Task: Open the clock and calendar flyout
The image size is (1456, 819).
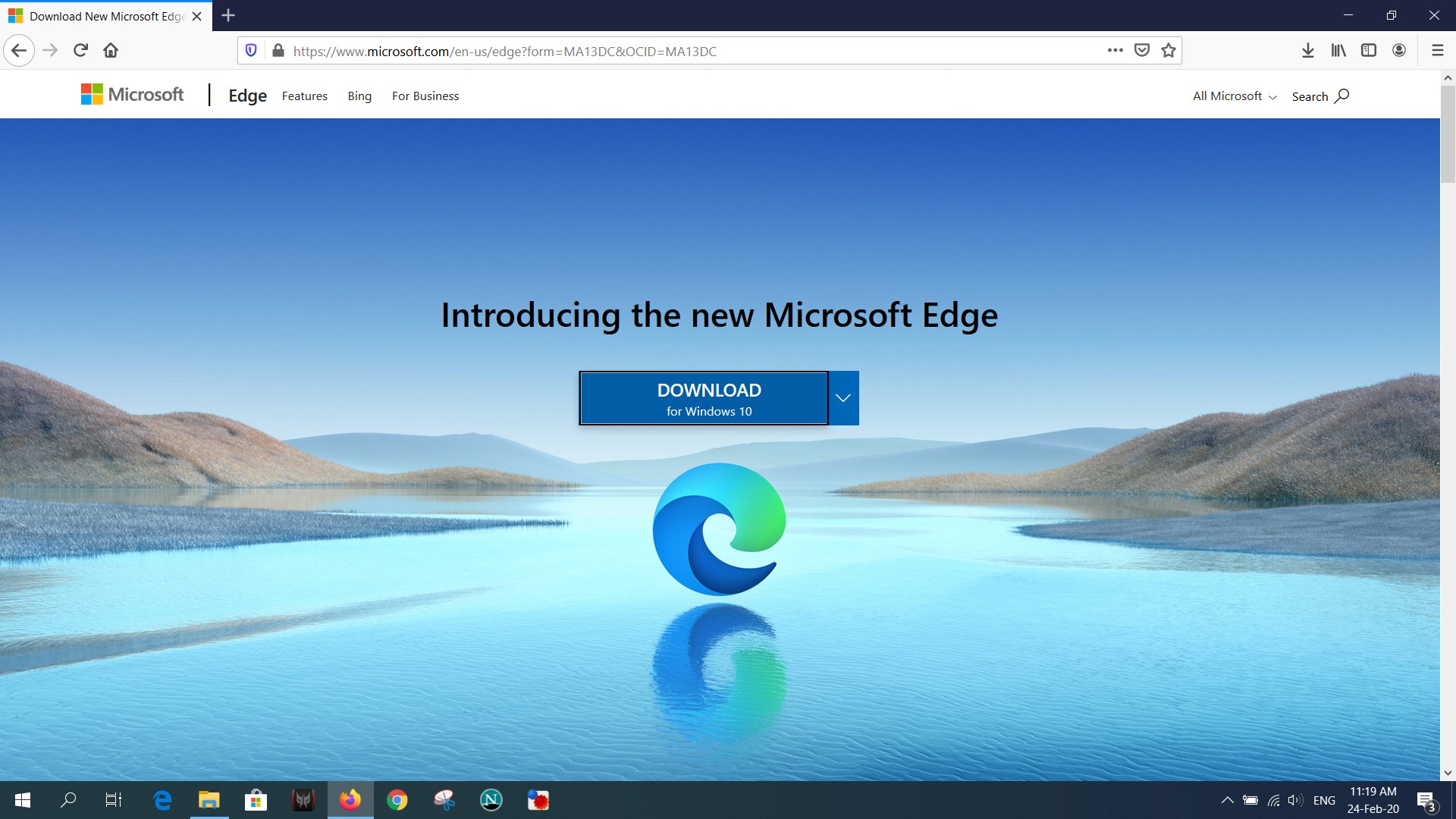Action: point(1373,800)
